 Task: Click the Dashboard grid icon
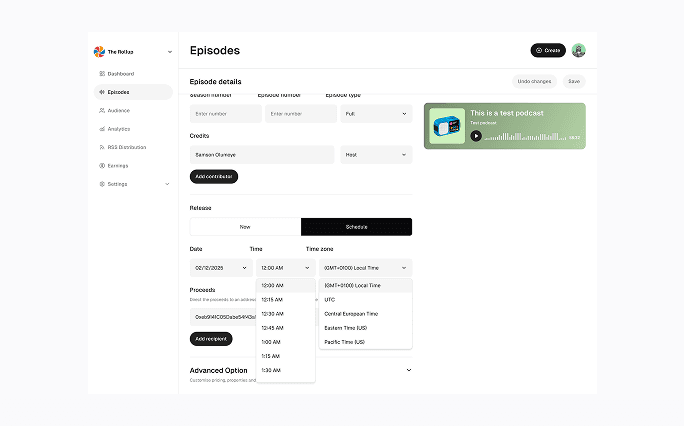tap(102, 74)
